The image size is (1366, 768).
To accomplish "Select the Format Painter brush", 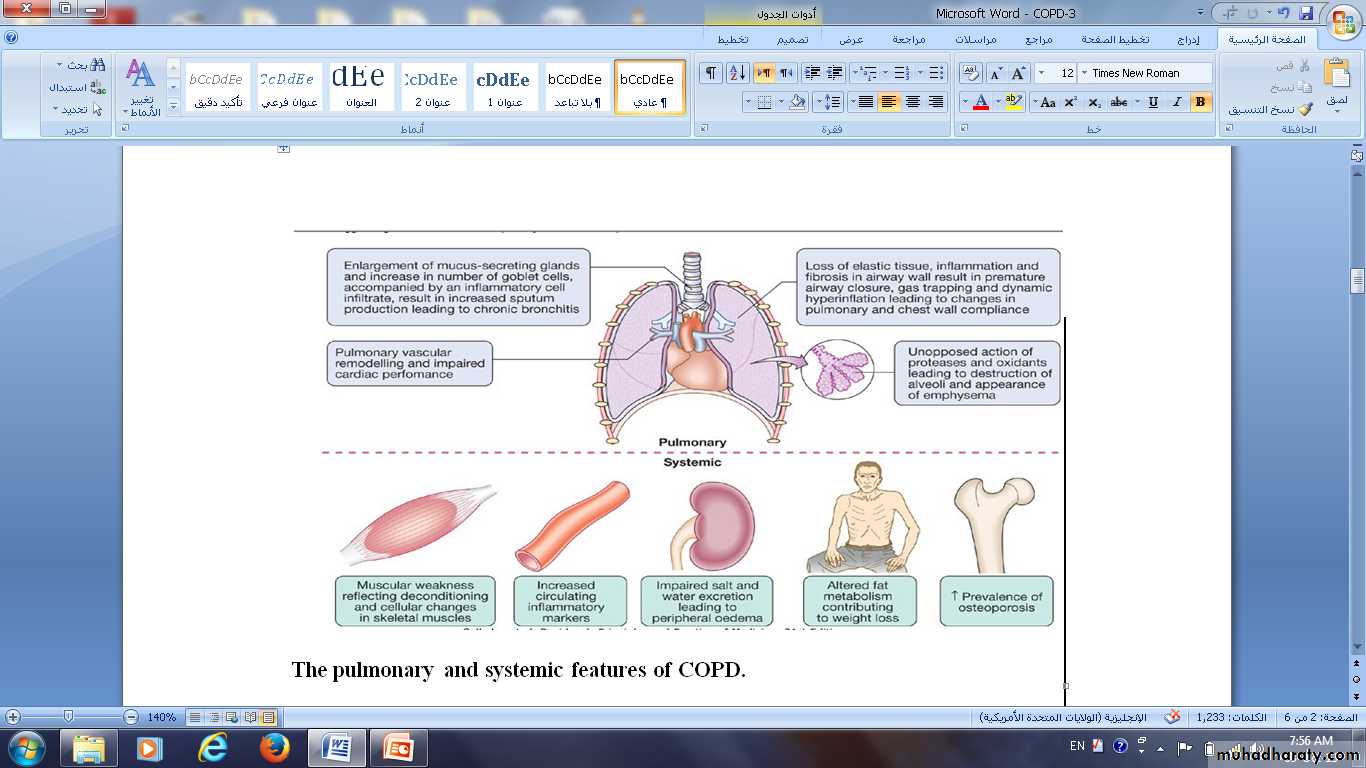I will [1305, 110].
